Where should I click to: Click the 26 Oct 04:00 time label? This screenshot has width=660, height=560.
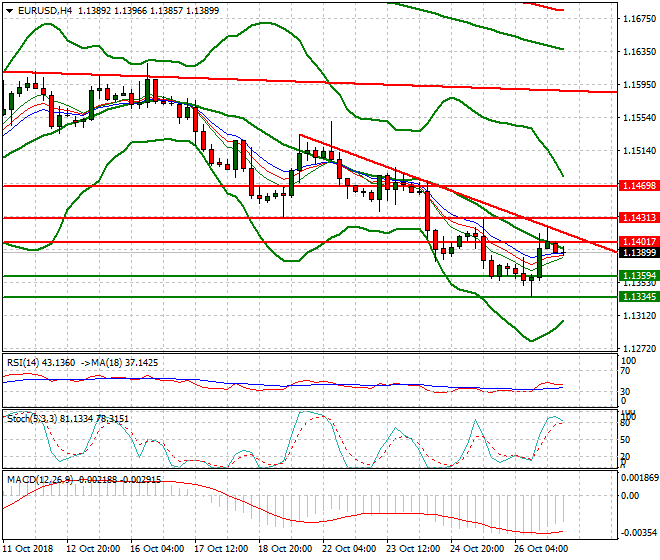[541, 549]
